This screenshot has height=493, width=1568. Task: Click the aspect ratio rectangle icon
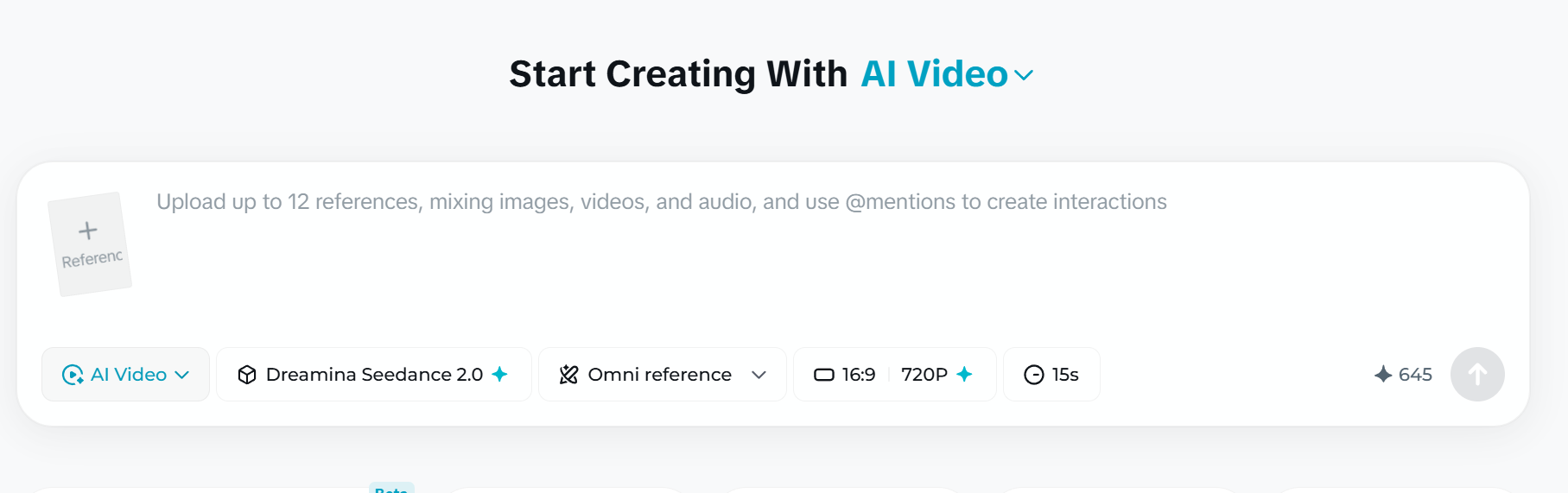[x=824, y=375]
